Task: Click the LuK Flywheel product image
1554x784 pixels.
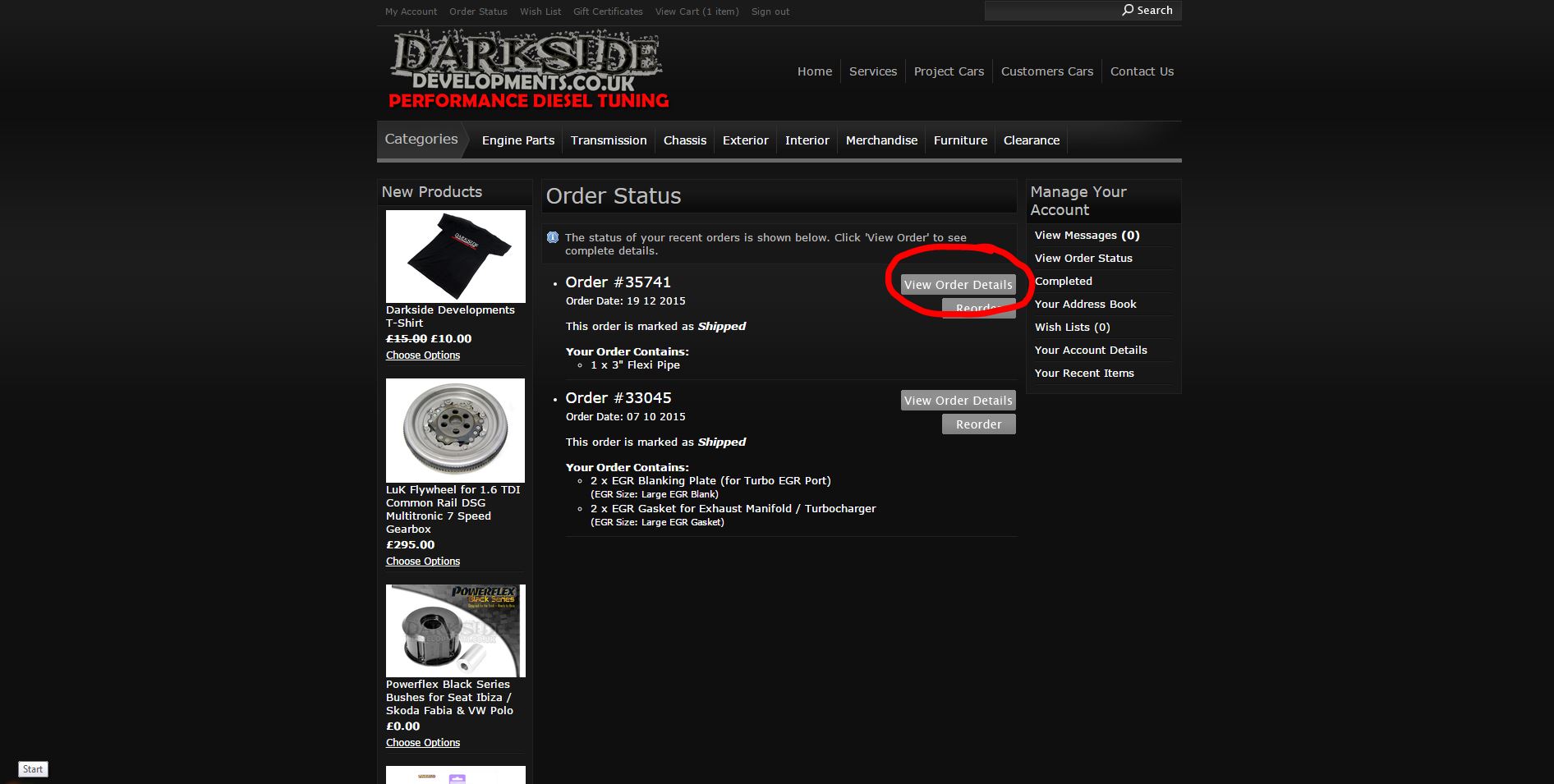Action: click(x=455, y=429)
